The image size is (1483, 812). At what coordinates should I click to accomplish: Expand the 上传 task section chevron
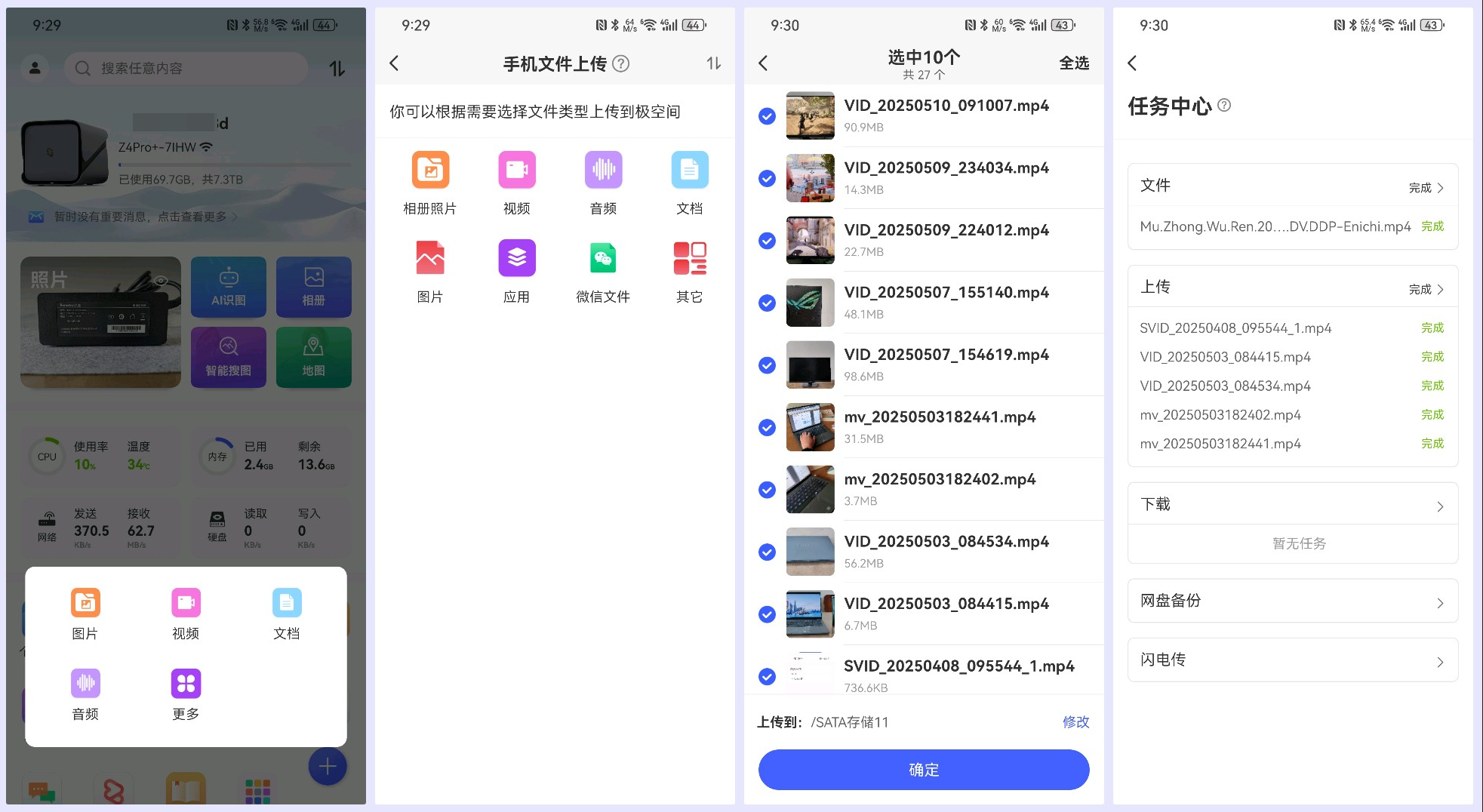tap(1440, 290)
